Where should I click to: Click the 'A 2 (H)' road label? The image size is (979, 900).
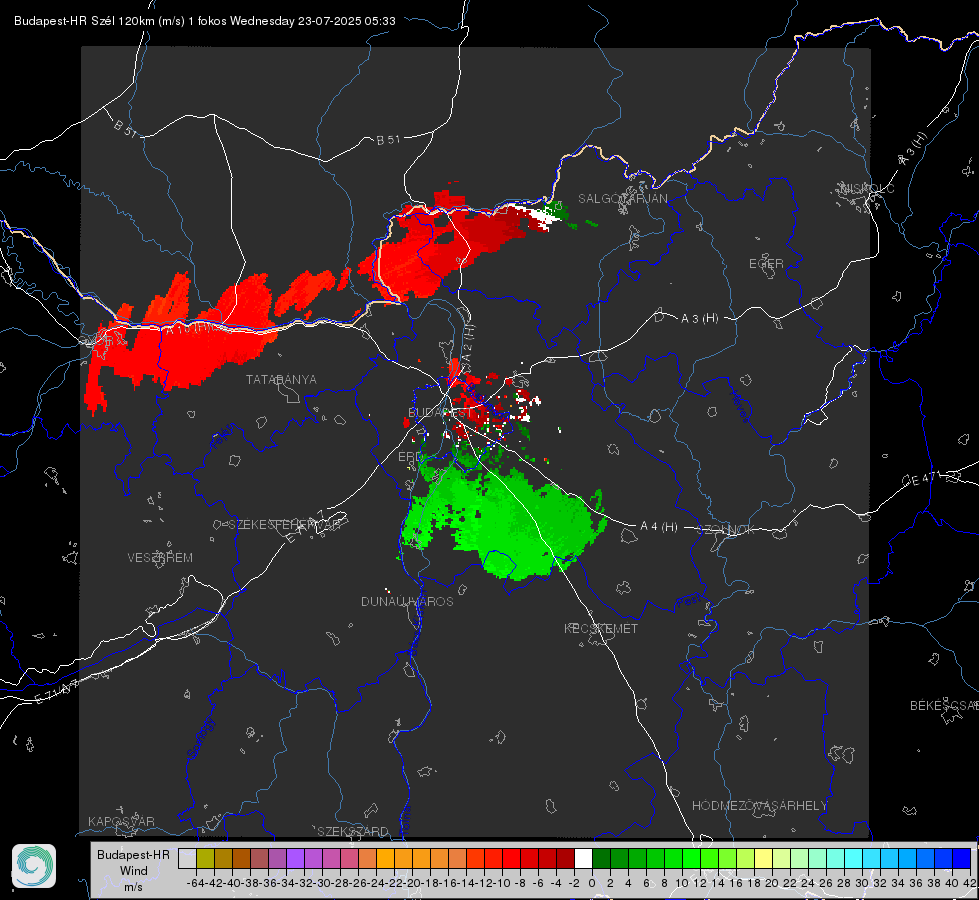pos(467,342)
